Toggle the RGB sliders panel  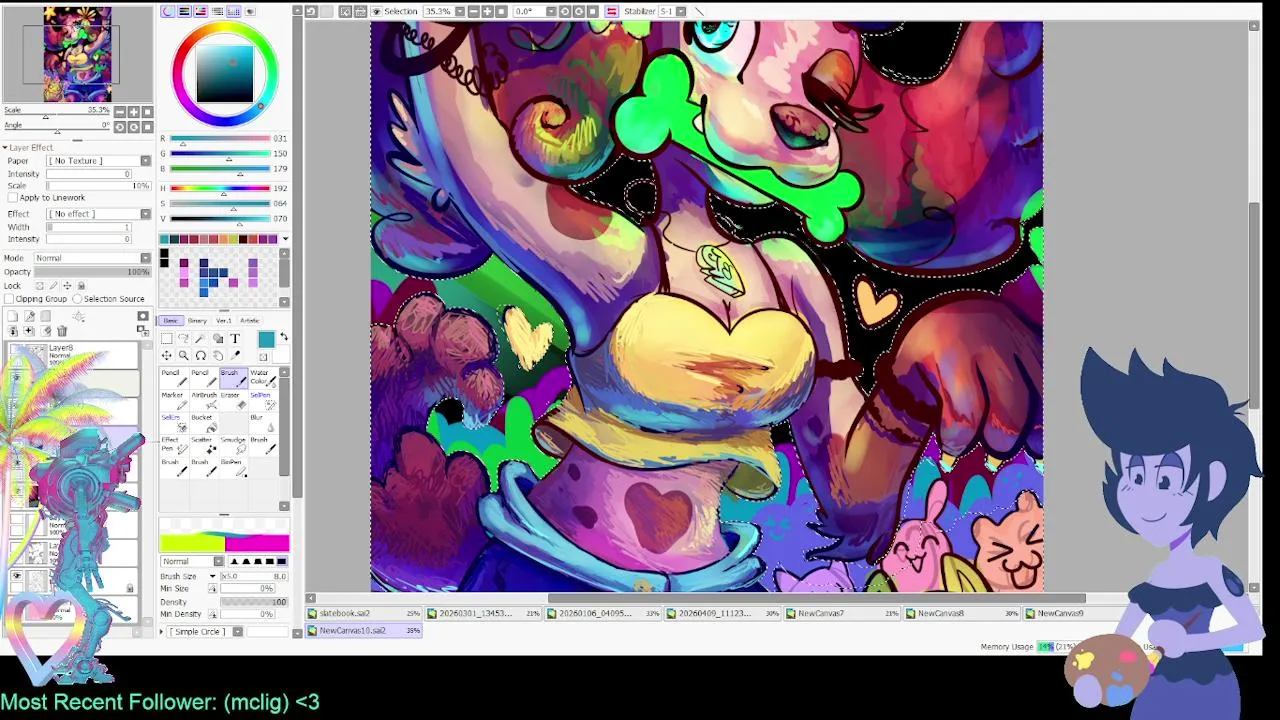click(x=184, y=11)
